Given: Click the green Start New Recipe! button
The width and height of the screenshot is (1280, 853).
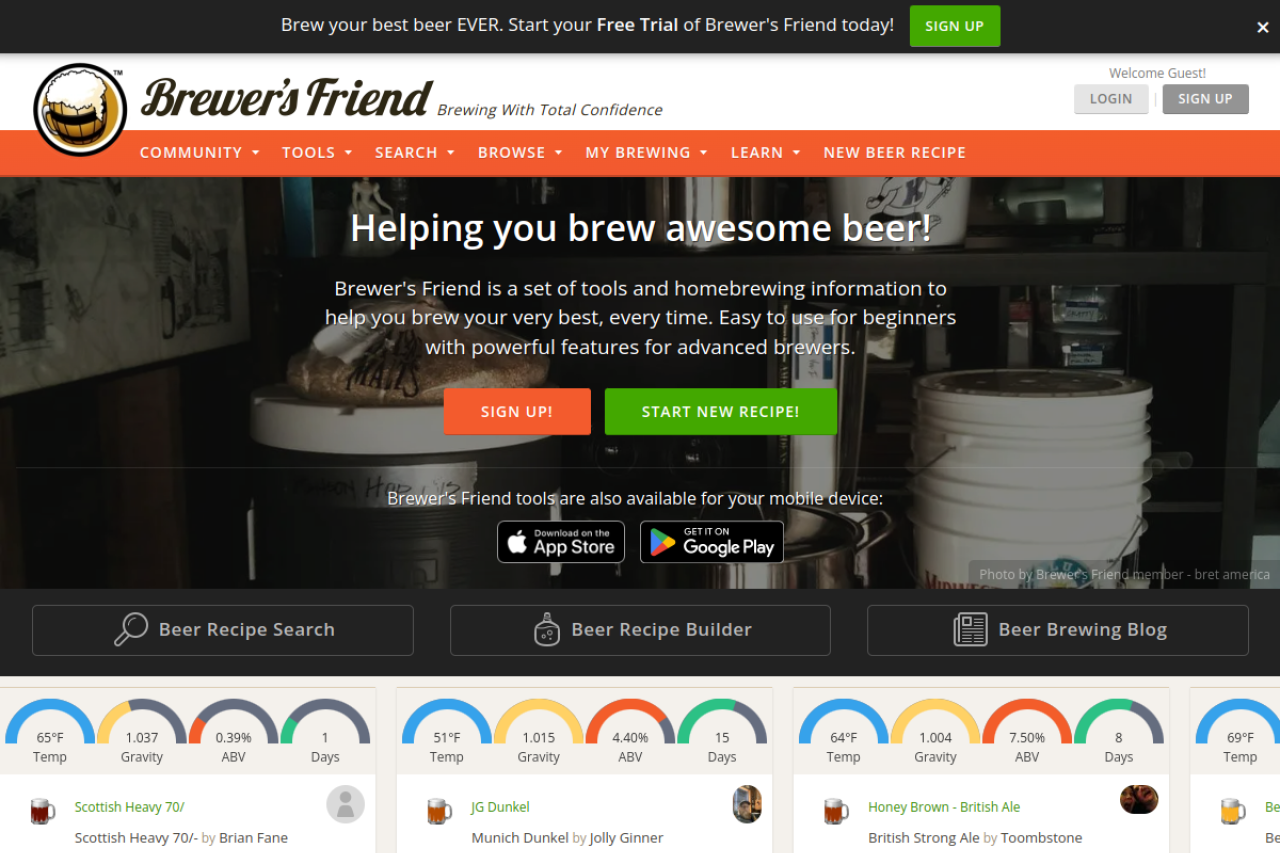Looking at the screenshot, I should click(720, 412).
